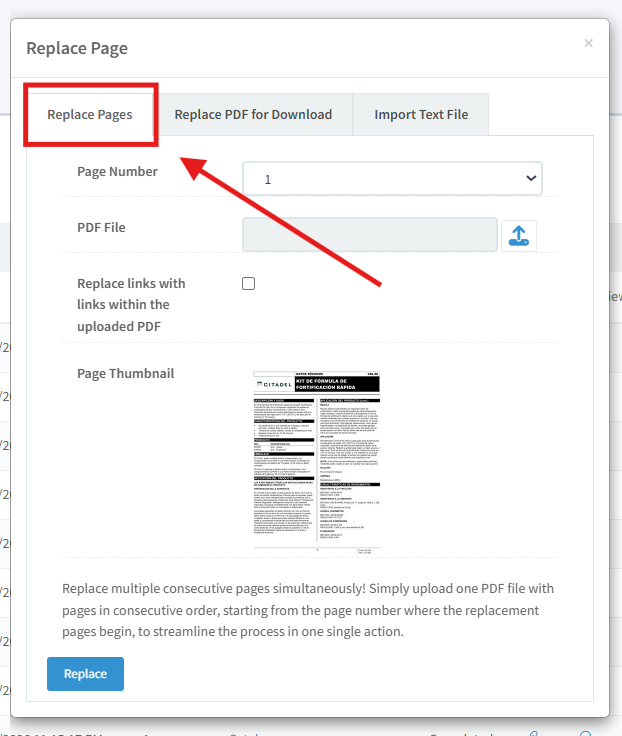The height and width of the screenshot is (736, 622).
Task: Click the upload PDF file icon
Action: tap(518, 235)
